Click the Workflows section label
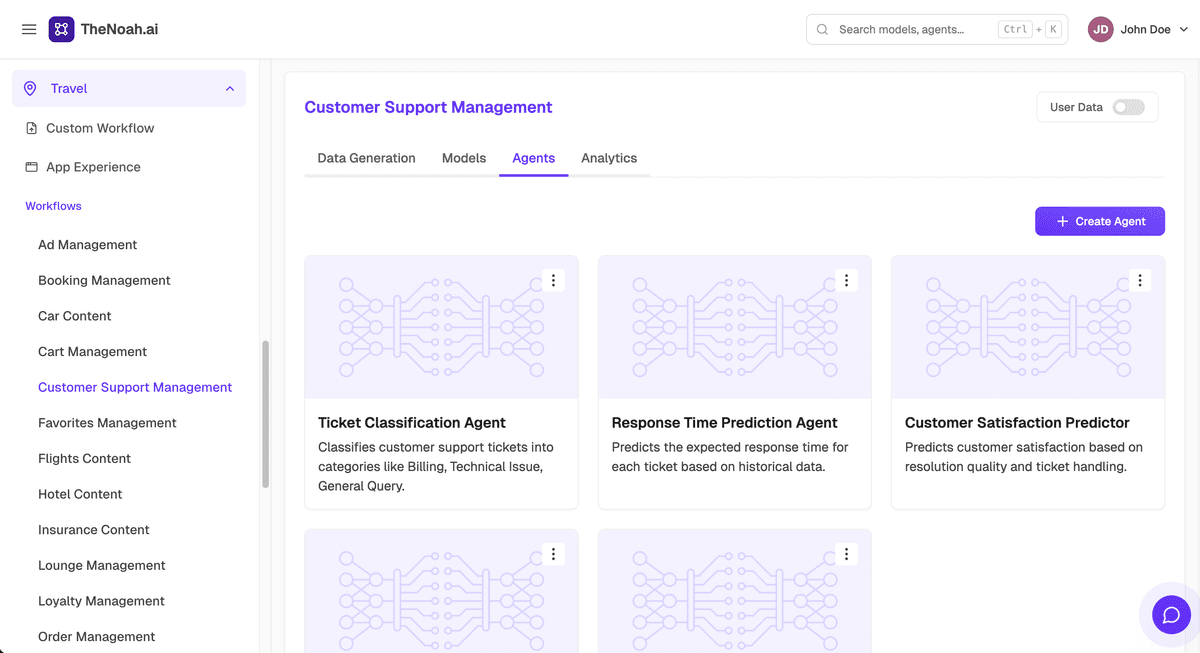 [x=54, y=206]
